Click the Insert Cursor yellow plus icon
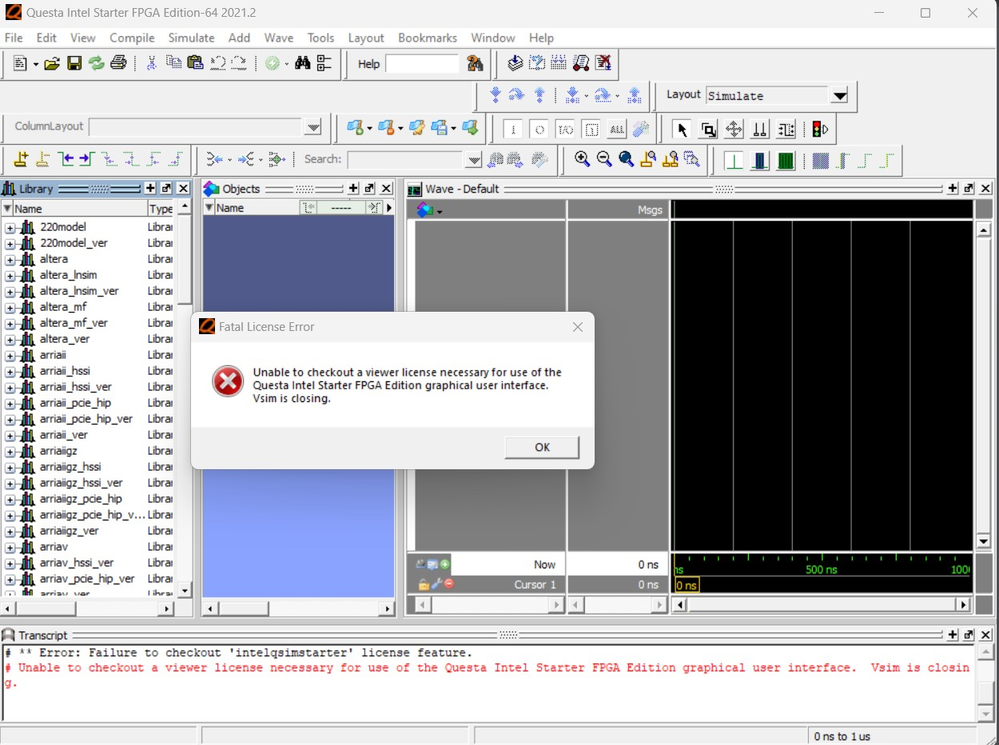999x745 pixels. coord(20,159)
